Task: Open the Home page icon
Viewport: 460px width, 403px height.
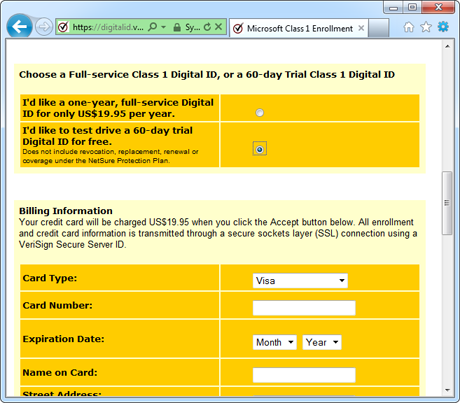Action: [409, 27]
